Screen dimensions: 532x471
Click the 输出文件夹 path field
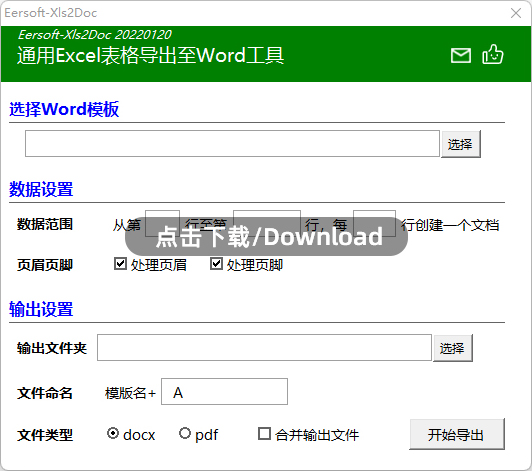tap(264, 347)
